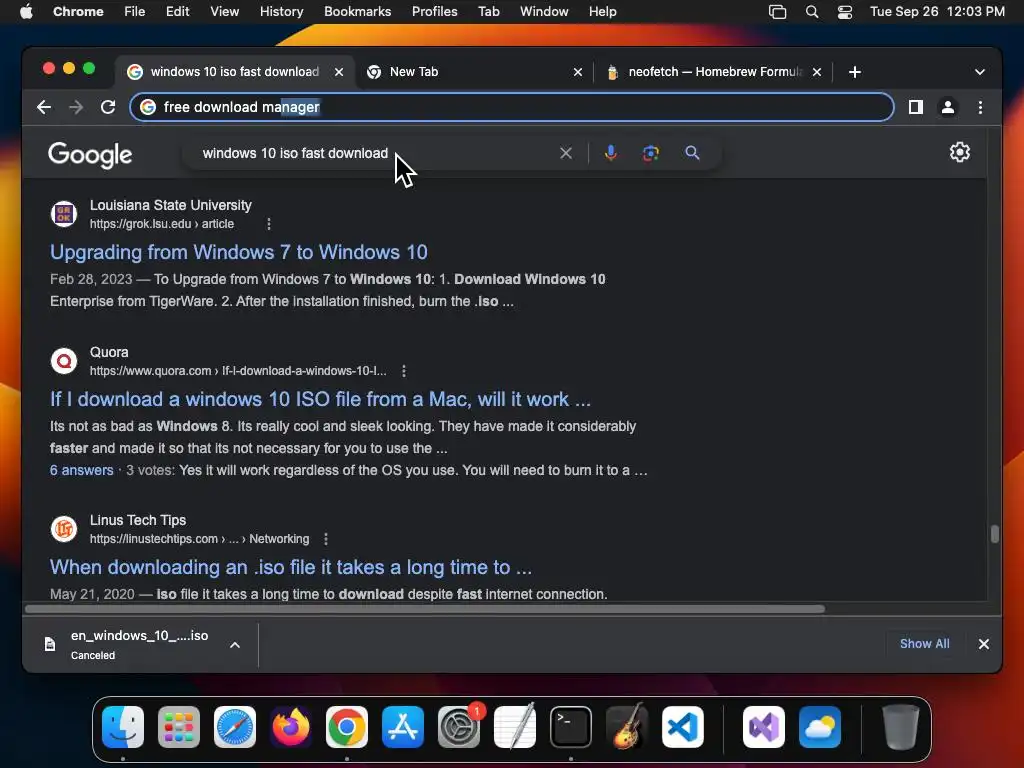This screenshot has height=768, width=1024.
Task: Open macOS Control Center
Action: point(844,12)
